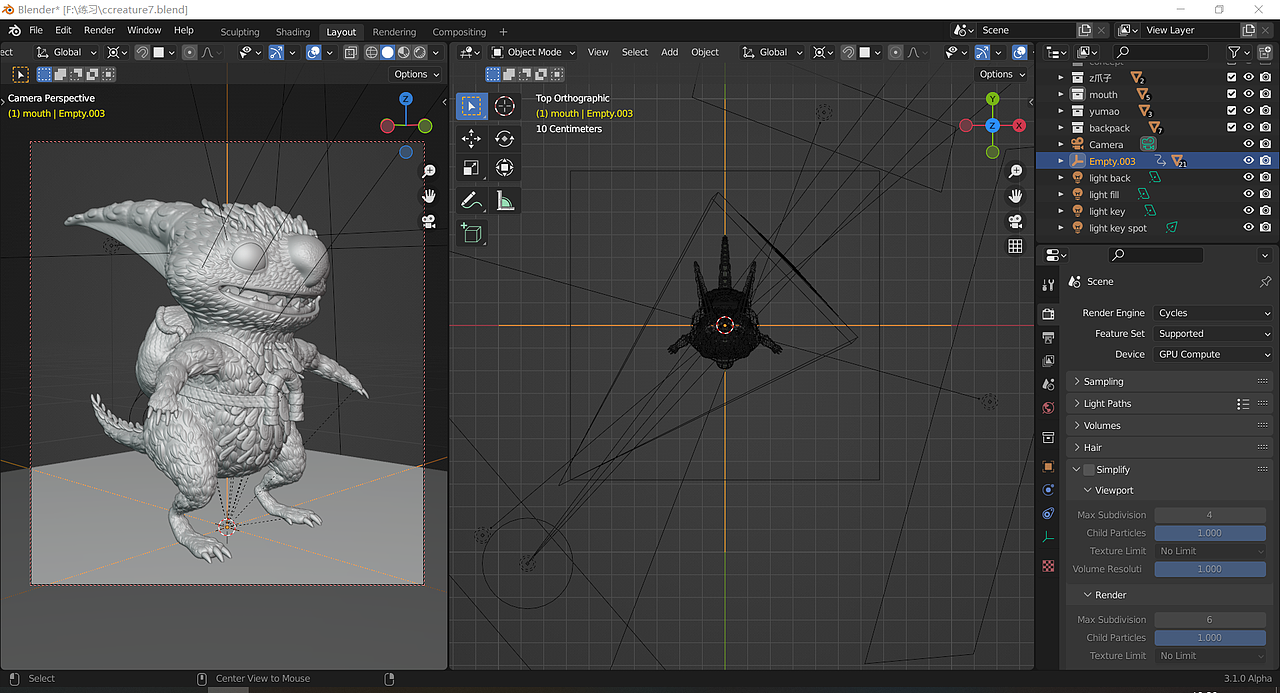Choose the Rotate tool
The image size is (1280, 693).
[504, 139]
